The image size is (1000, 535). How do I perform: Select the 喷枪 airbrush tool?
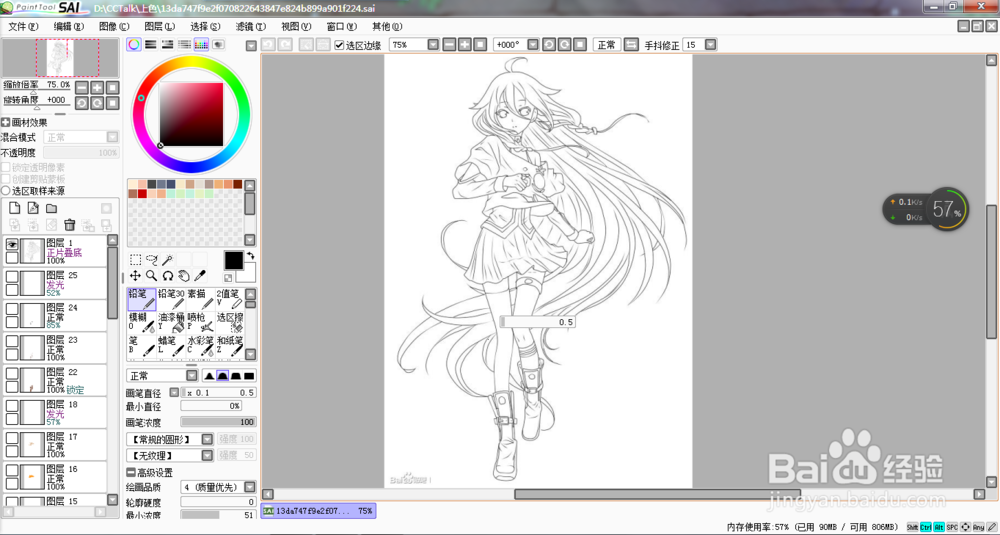coord(200,323)
